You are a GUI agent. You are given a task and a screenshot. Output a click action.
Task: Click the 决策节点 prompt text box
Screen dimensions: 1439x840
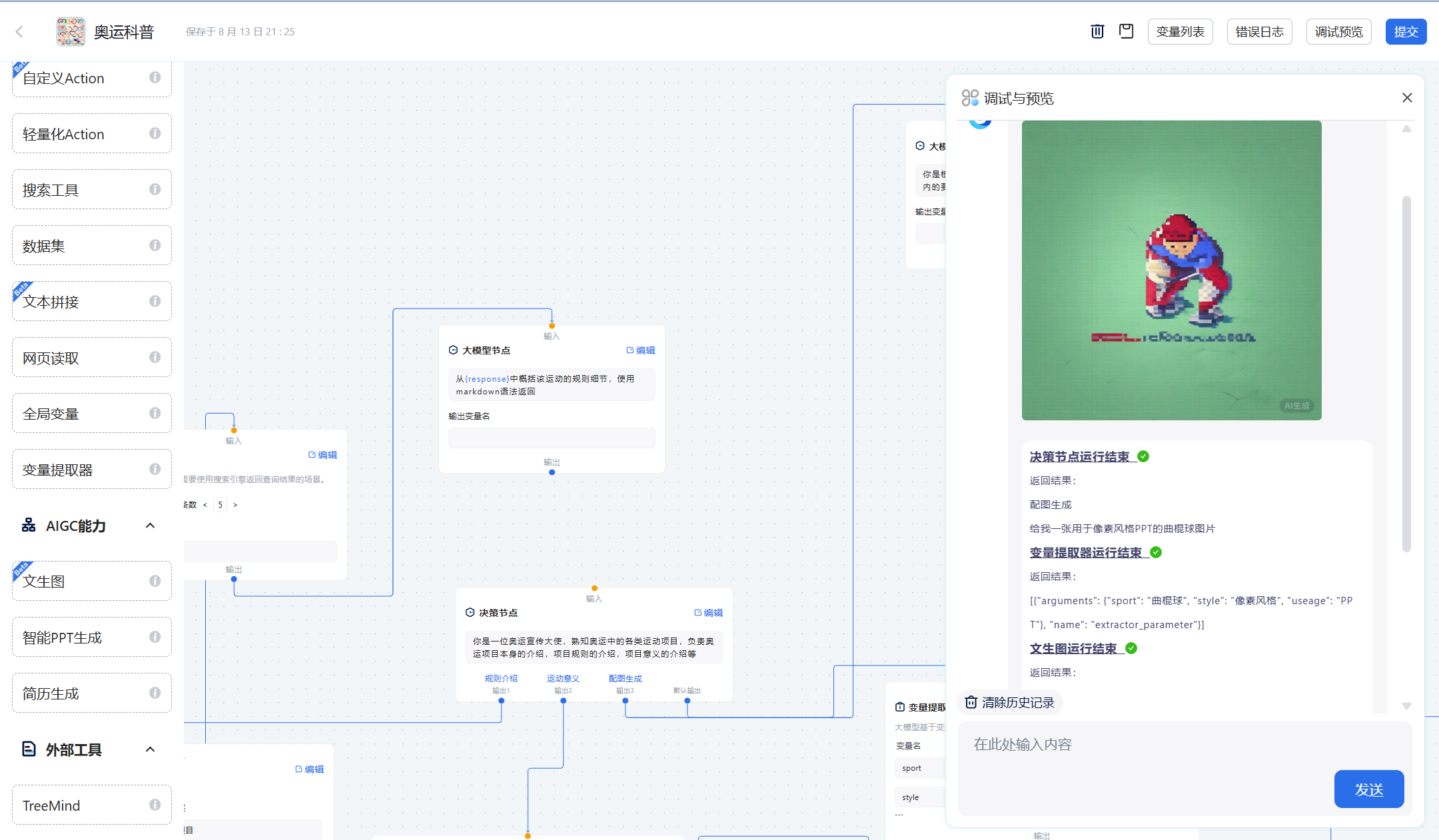(x=594, y=647)
